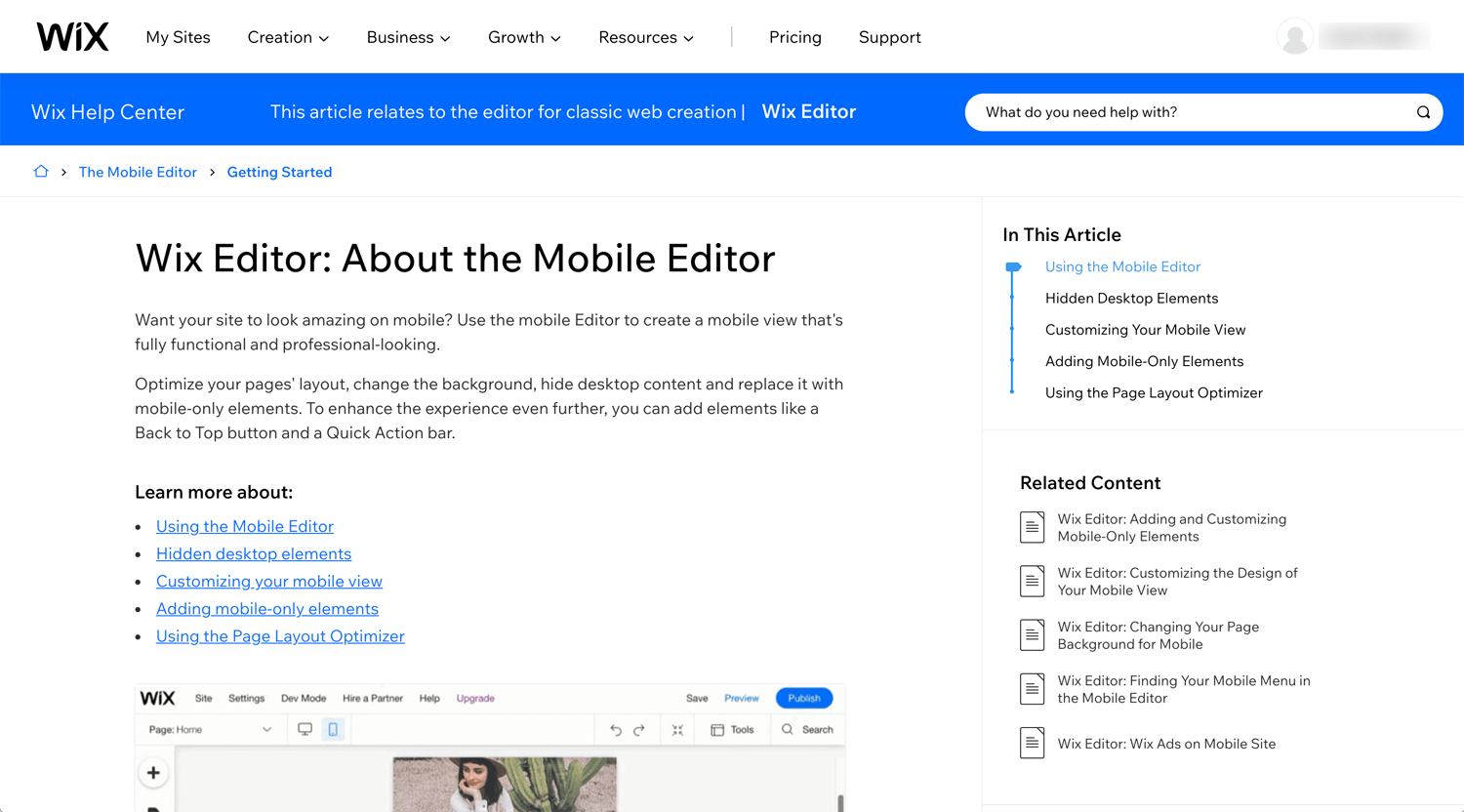Open 'Customizing your mobile view' bulleted link
1464x812 pixels.
coord(269,581)
